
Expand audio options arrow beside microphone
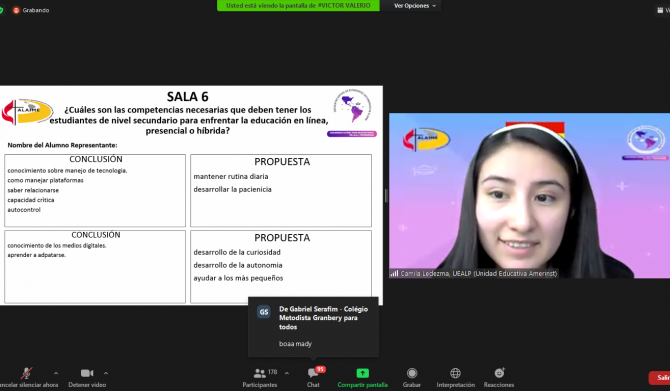[x=56, y=373]
